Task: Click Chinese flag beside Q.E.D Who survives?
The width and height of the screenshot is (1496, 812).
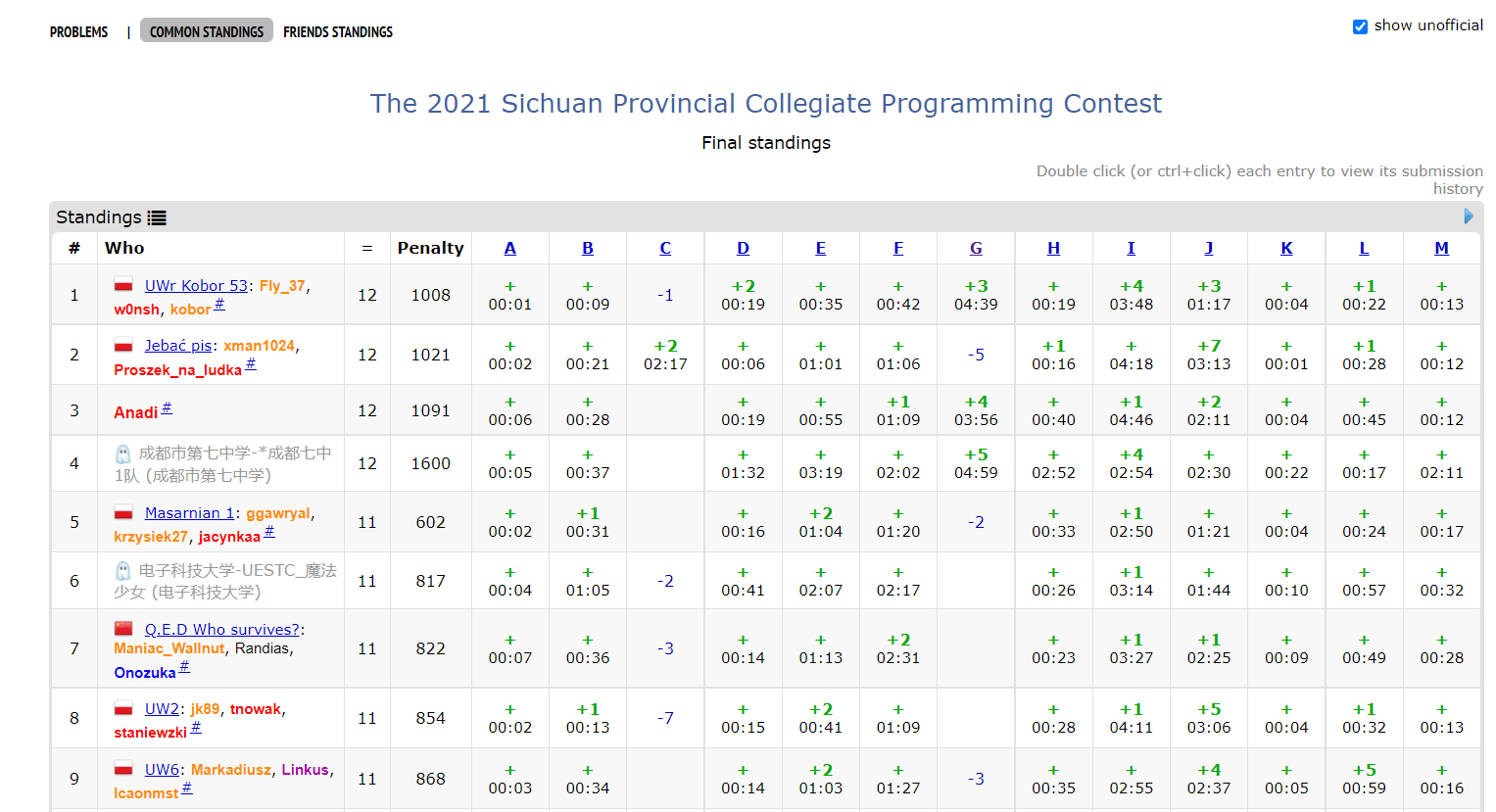Action: point(123,629)
